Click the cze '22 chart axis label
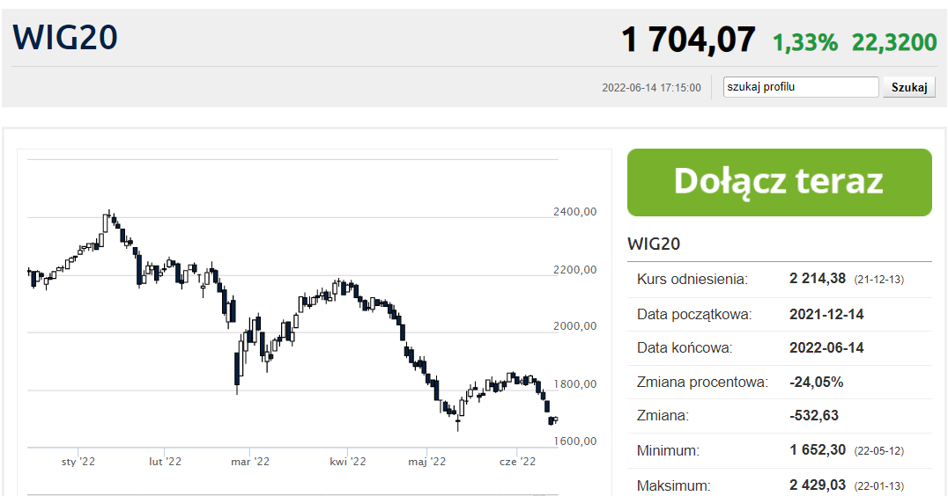 pyautogui.click(x=518, y=462)
